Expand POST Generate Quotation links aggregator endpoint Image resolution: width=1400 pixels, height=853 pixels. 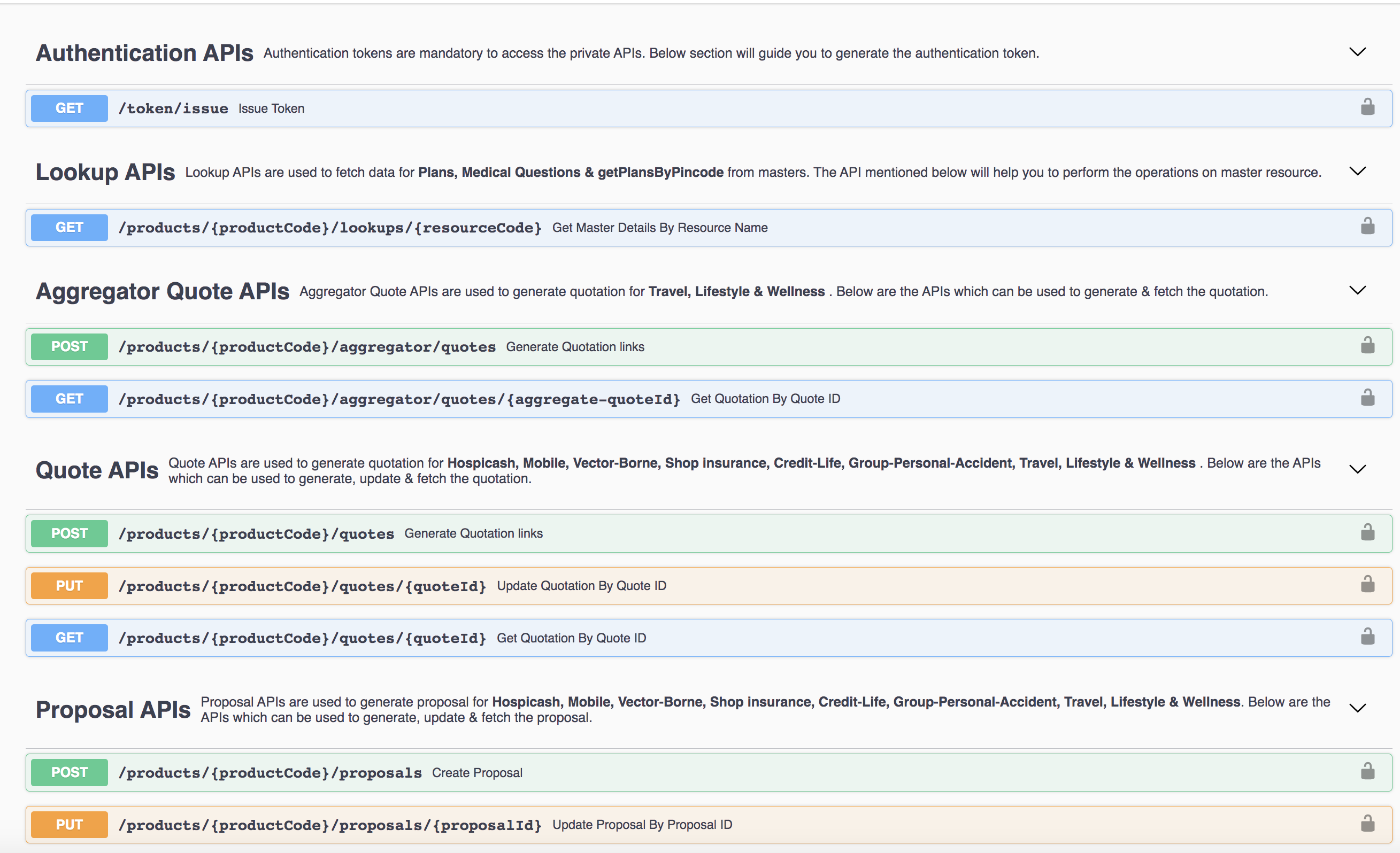307,347
